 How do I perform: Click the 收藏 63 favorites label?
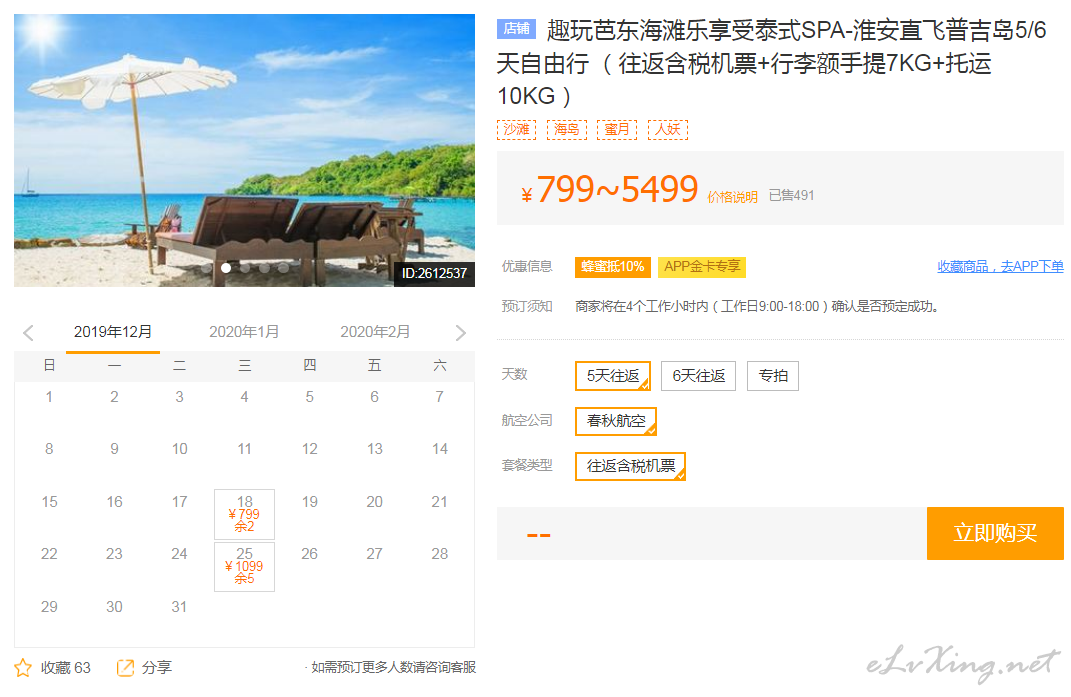point(65,668)
